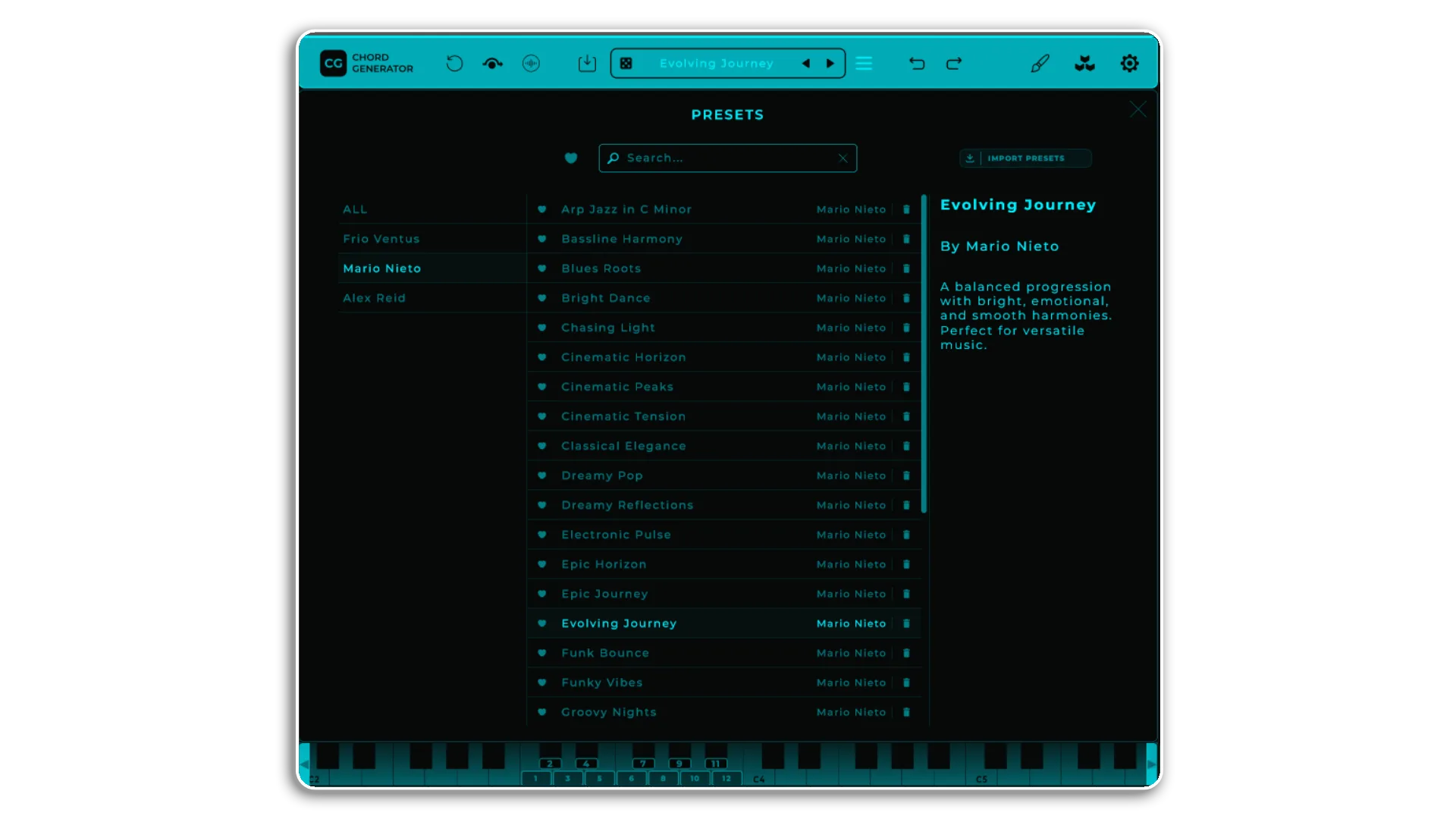Delete the Arp Jazz in C Minor preset

(x=906, y=209)
